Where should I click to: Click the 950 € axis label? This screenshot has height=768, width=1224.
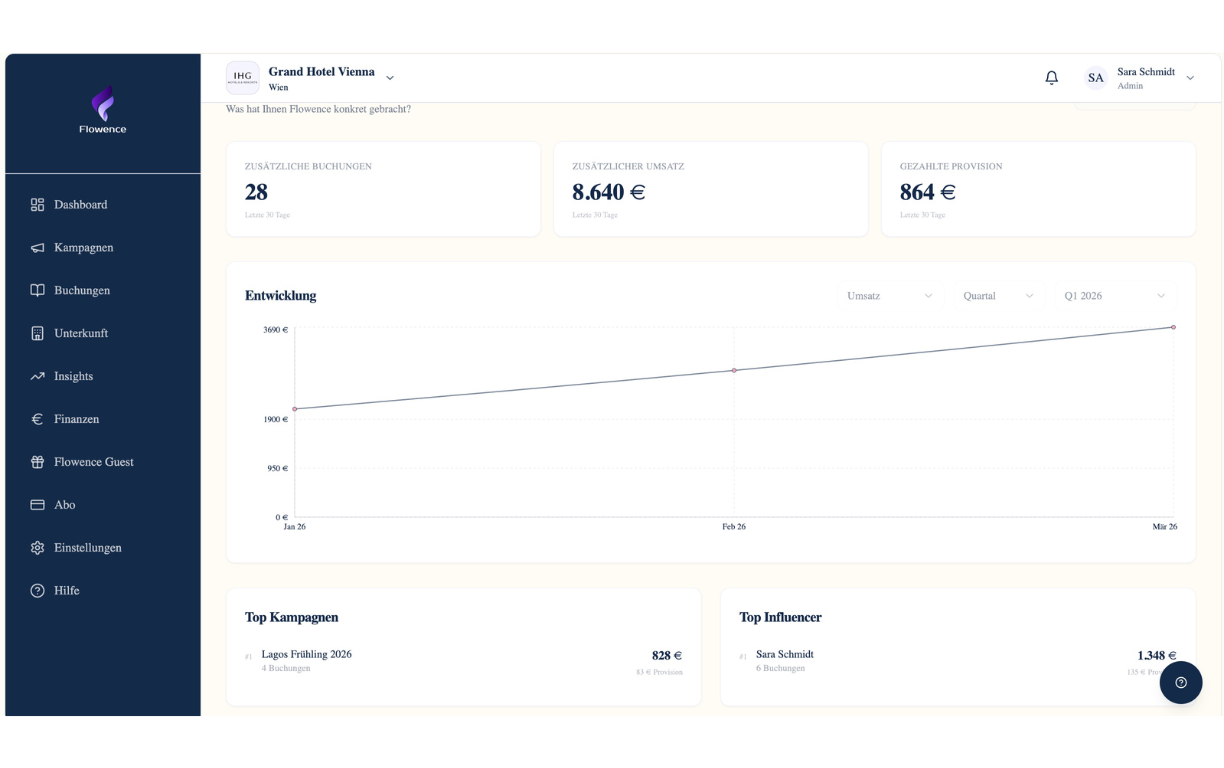(277, 468)
